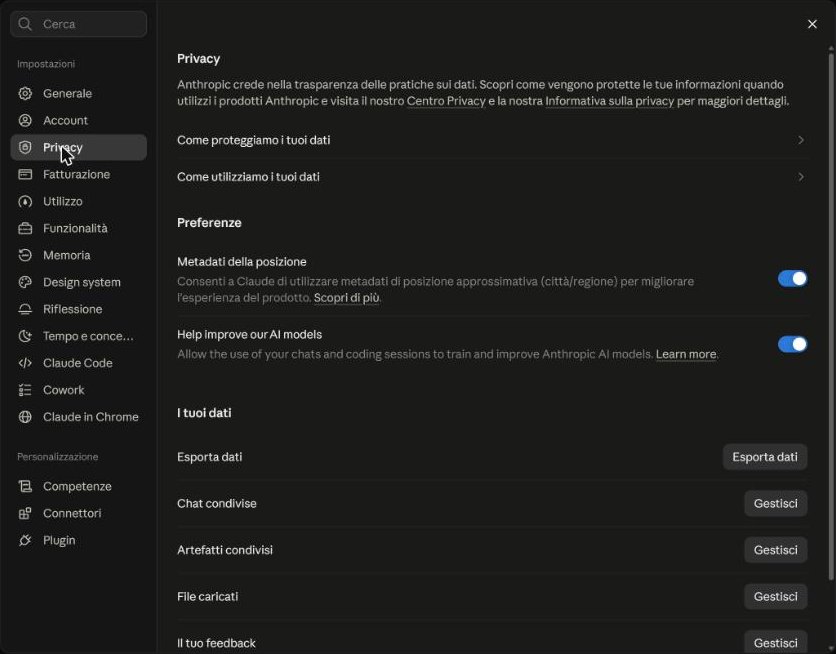Open Account settings section
Screen dimensions: 836x654
pyautogui.click(x=78, y=120)
